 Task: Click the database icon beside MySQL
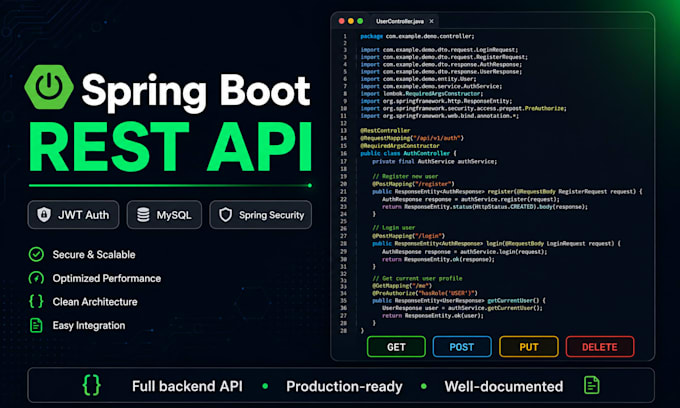pyautogui.click(x=143, y=215)
